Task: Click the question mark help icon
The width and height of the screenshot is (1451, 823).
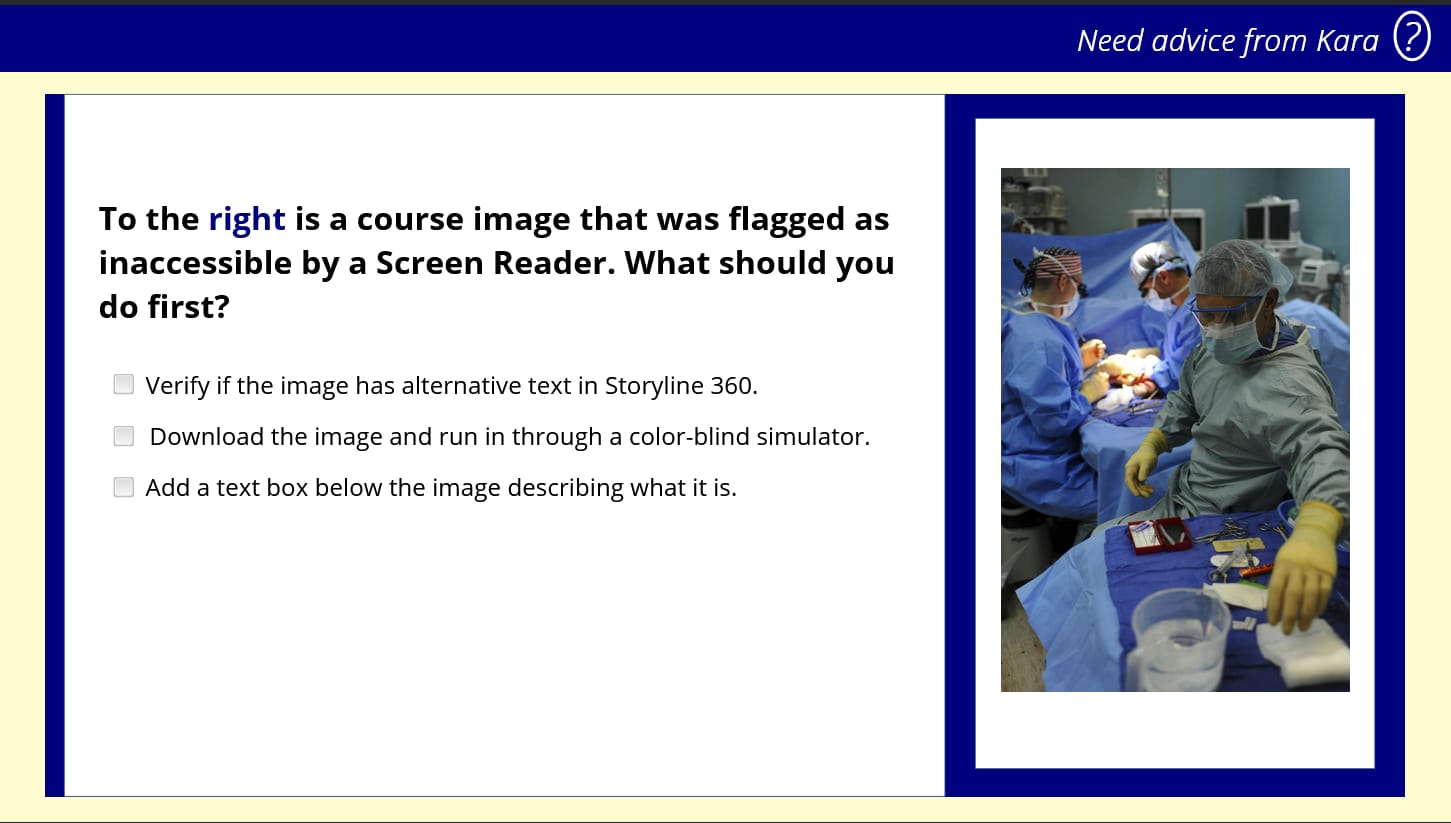Action: [1411, 38]
